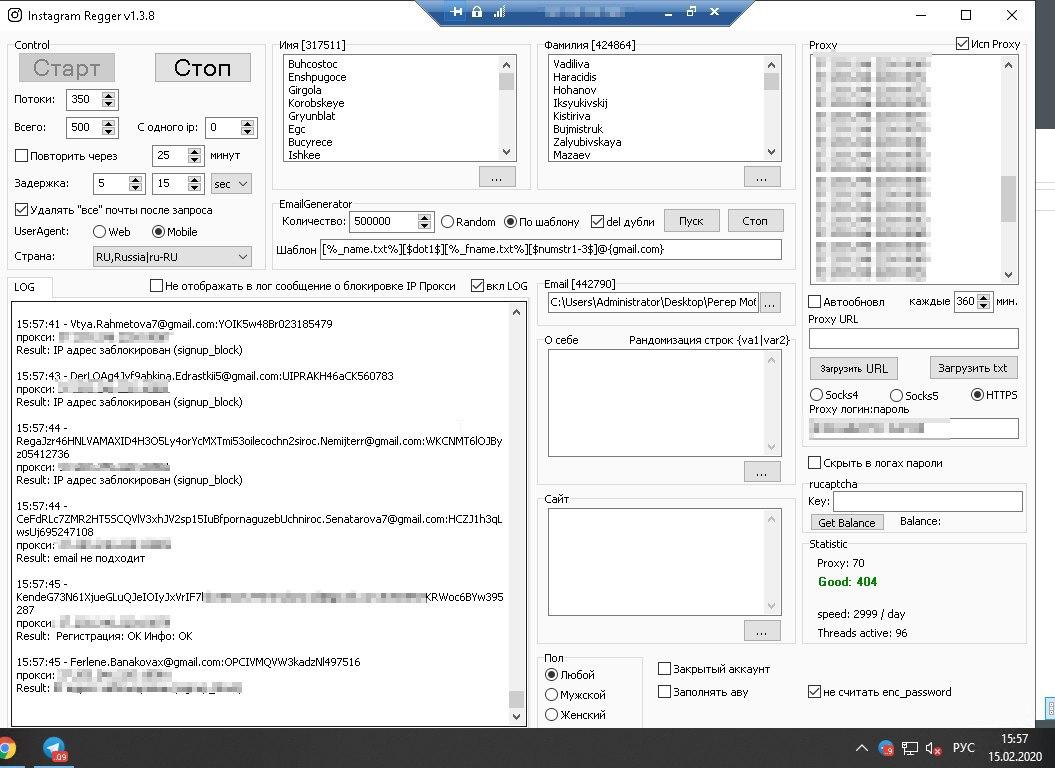Open Telegram from the taskbar
Screen dimensions: 1055x768
click(x=54, y=748)
